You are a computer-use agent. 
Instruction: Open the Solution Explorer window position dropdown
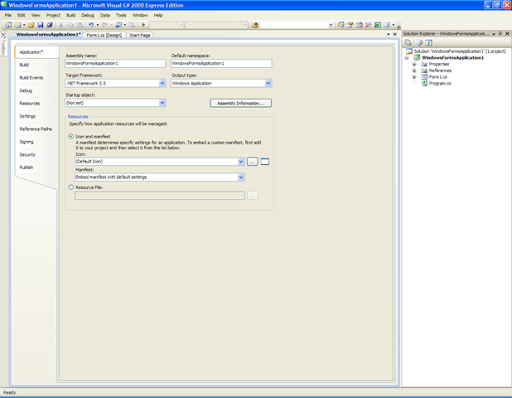(494, 34)
